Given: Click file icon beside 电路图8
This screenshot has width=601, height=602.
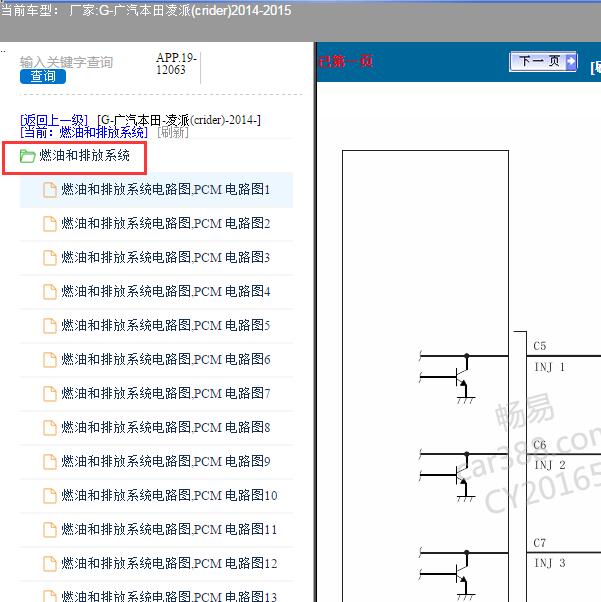Looking at the screenshot, I should [50, 428].
